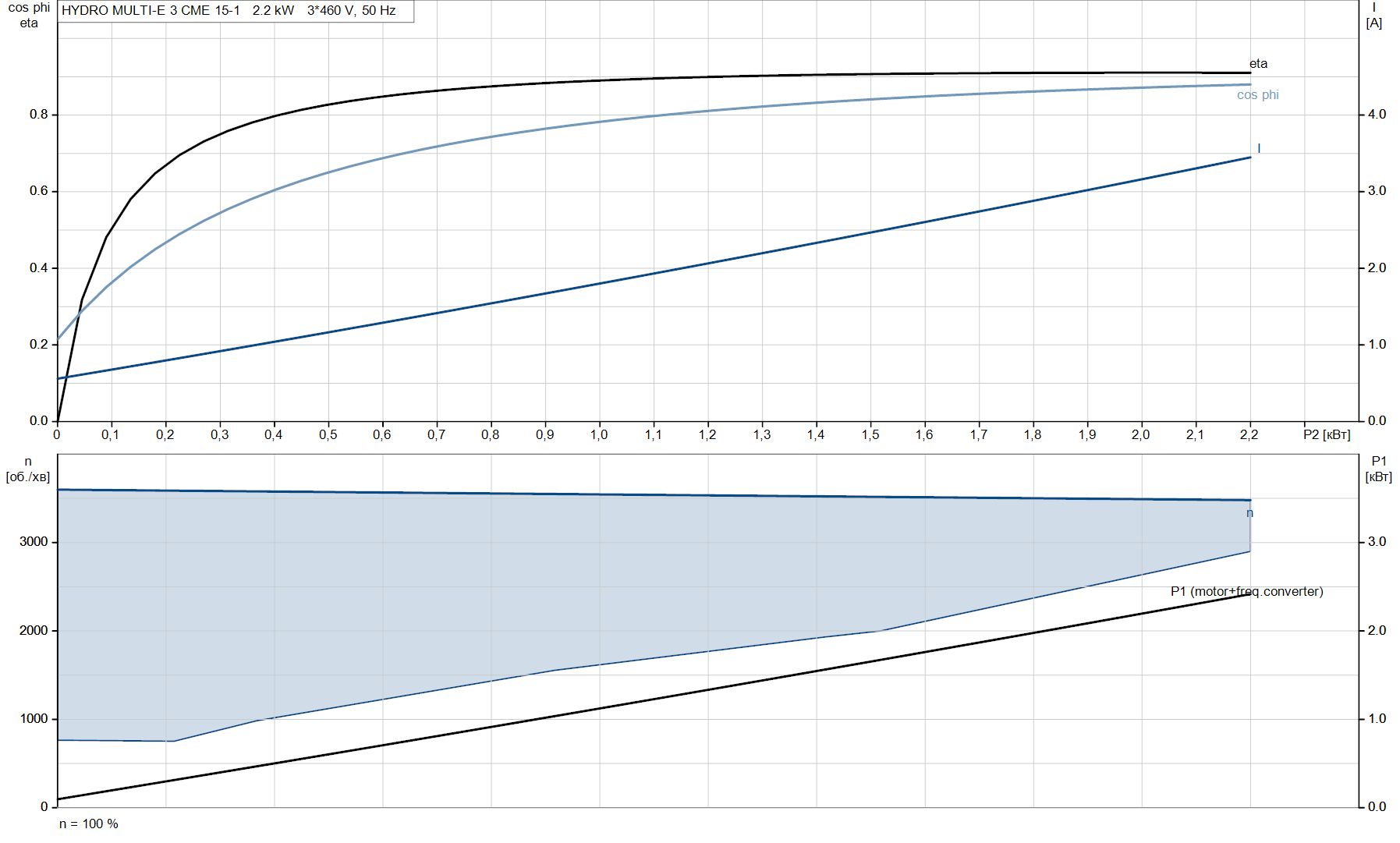Click the HYDRO MULTI-E chart title box
The width and height of the screenshot is (1400, 843).
click(x=235, y=11)
